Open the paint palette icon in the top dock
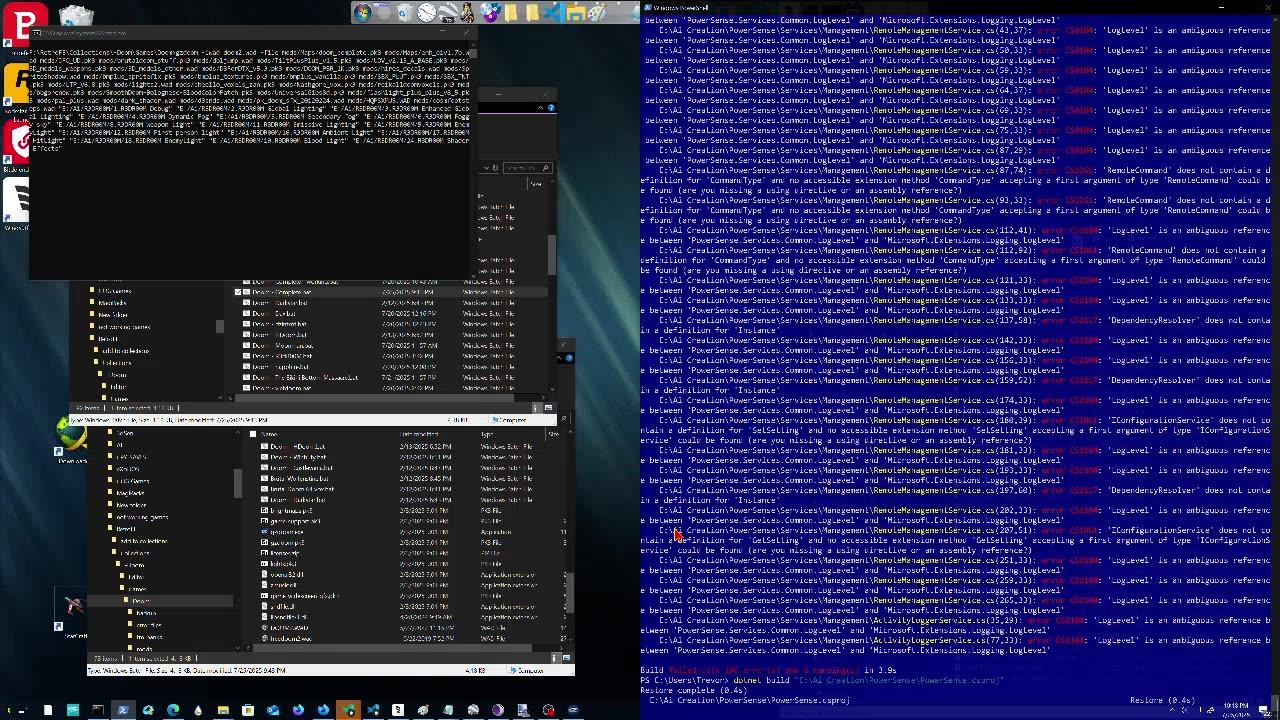The height and width of the screenshot is (720, 1280). pyautogui.click(x=597, y=12)
